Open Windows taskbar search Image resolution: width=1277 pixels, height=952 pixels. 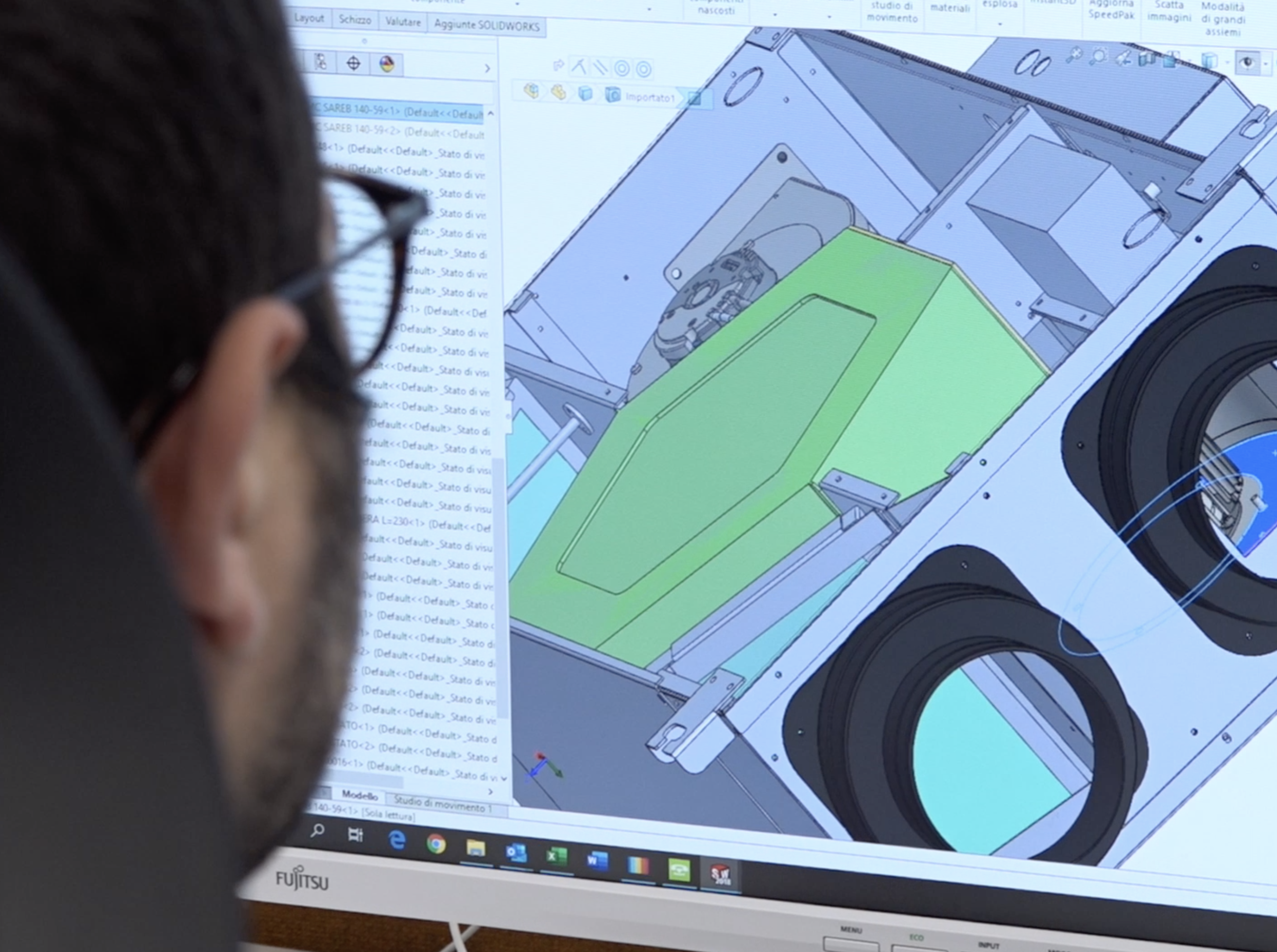pyautogui.click(x=317, y=831)
